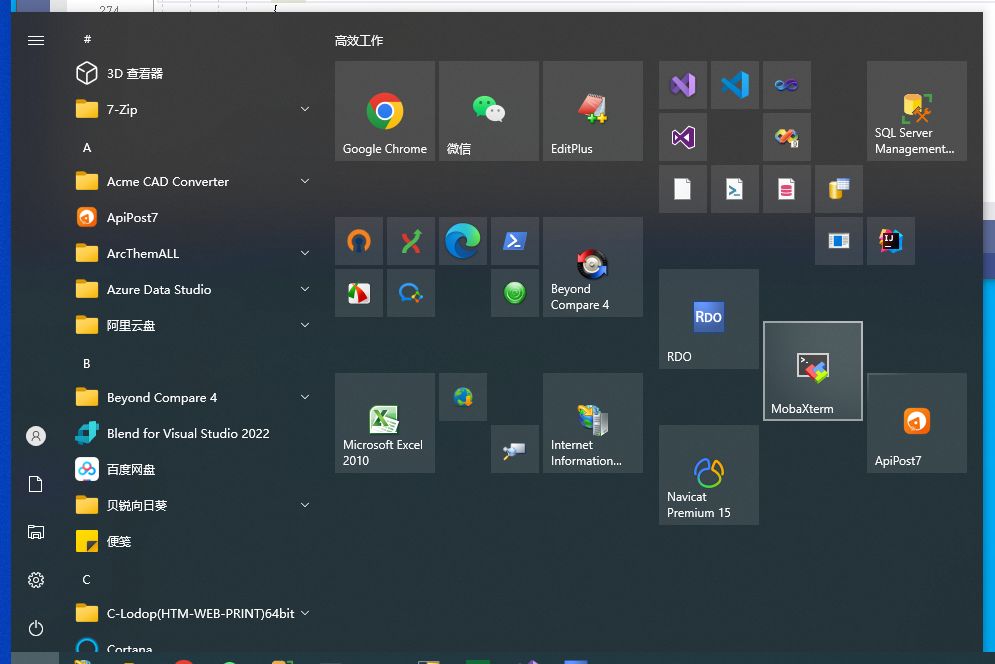The width and height of the screenshot is (995, 664).
Task: Open the MobaXterm tile
Action: pyautogui.click(x=813, y=371)
